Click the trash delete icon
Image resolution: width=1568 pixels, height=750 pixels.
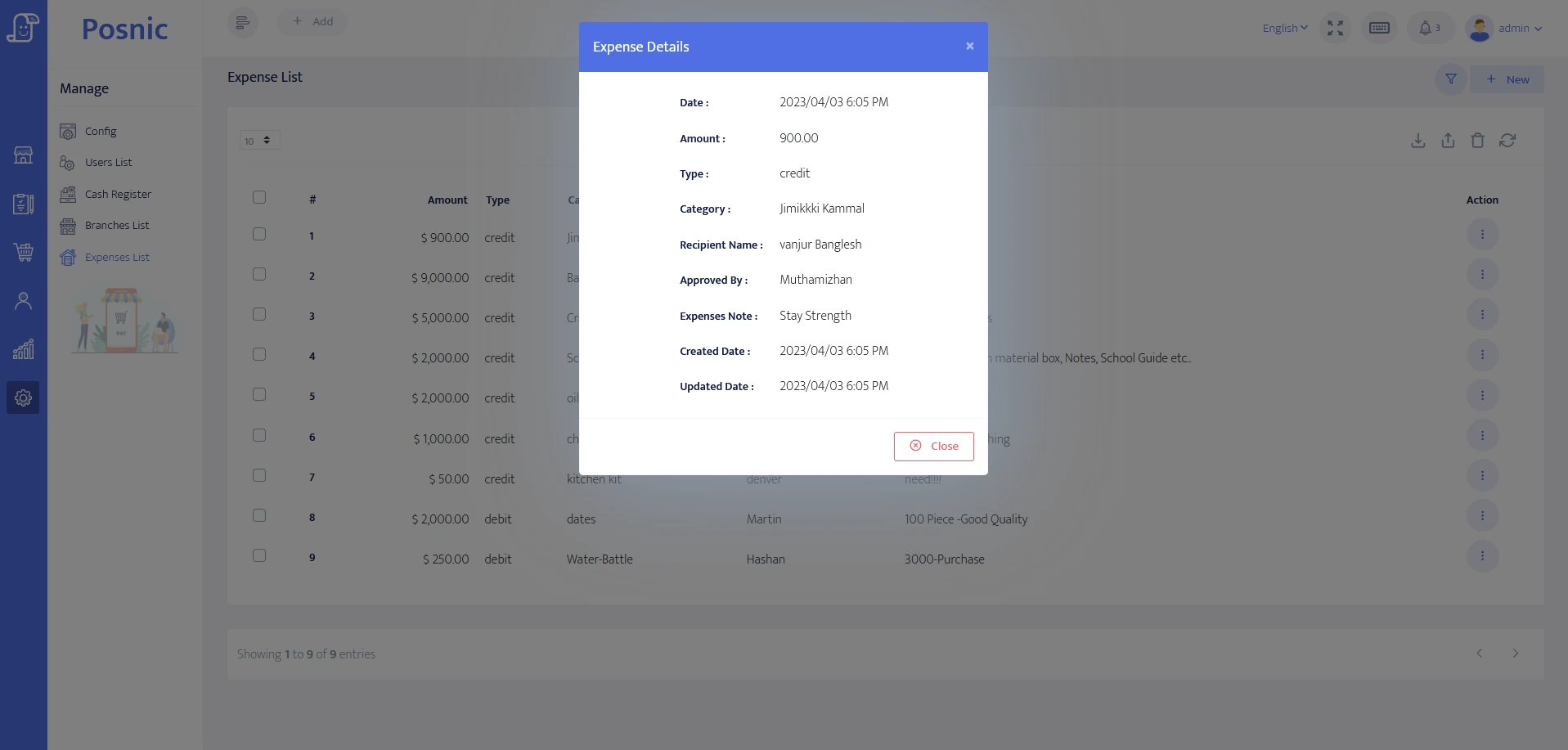tap(1477, 141)
